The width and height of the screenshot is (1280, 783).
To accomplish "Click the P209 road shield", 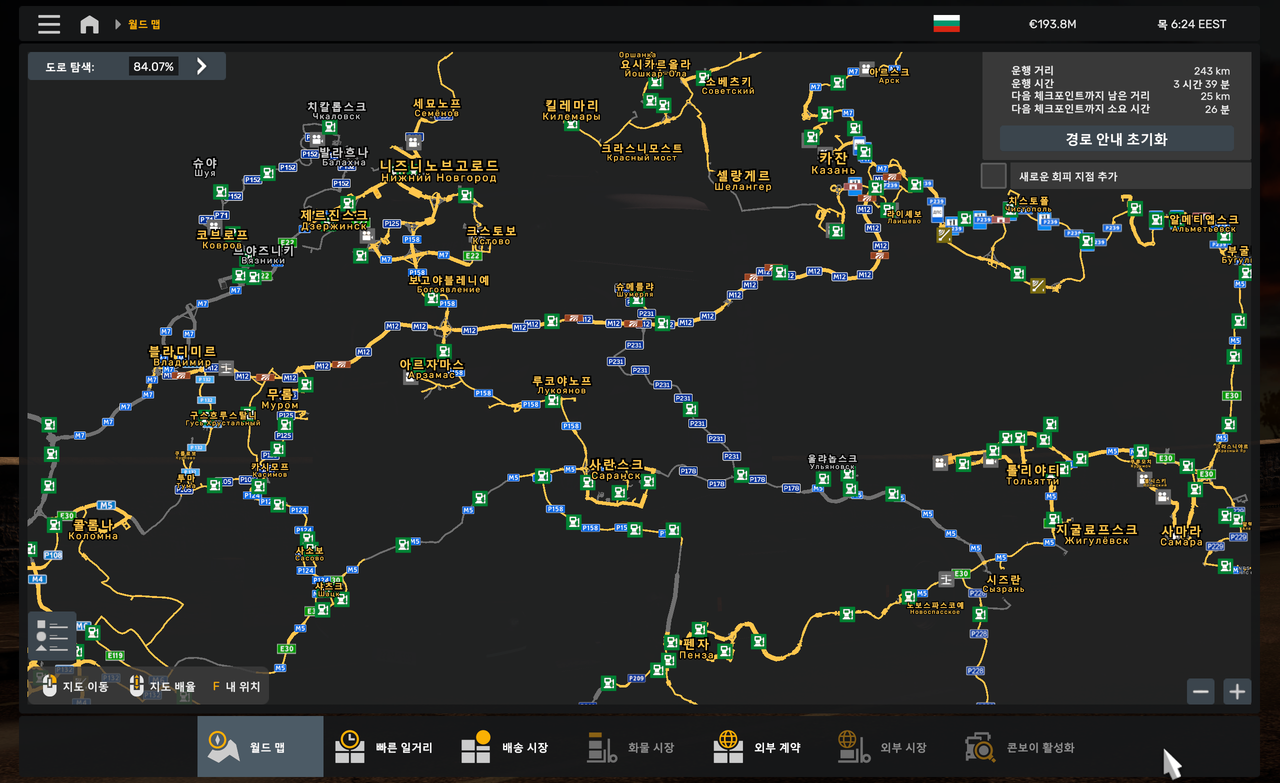I will [x=636, y=678].
